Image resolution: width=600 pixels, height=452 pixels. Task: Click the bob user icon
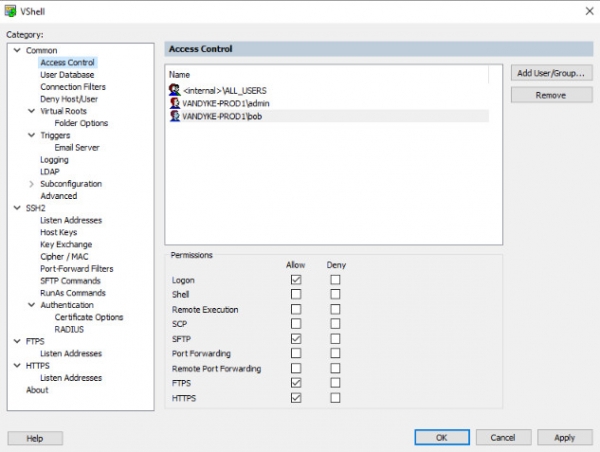175,116
